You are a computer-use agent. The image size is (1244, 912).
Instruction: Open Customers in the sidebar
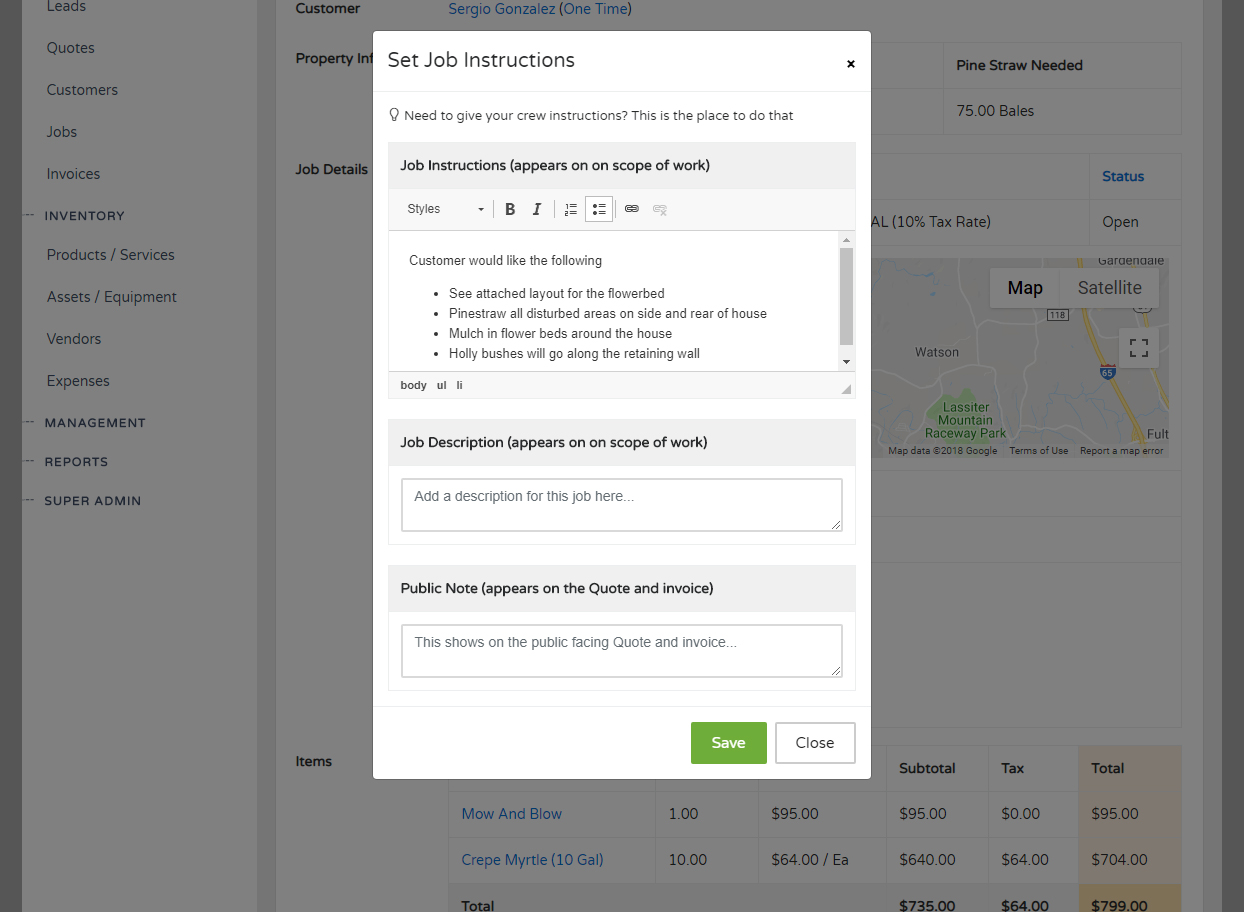pos(82,90)
